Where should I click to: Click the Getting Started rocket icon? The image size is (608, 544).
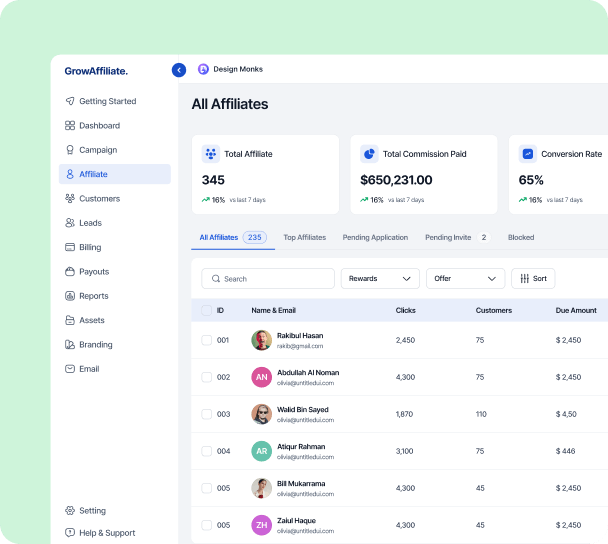click(x=70, y=101)
